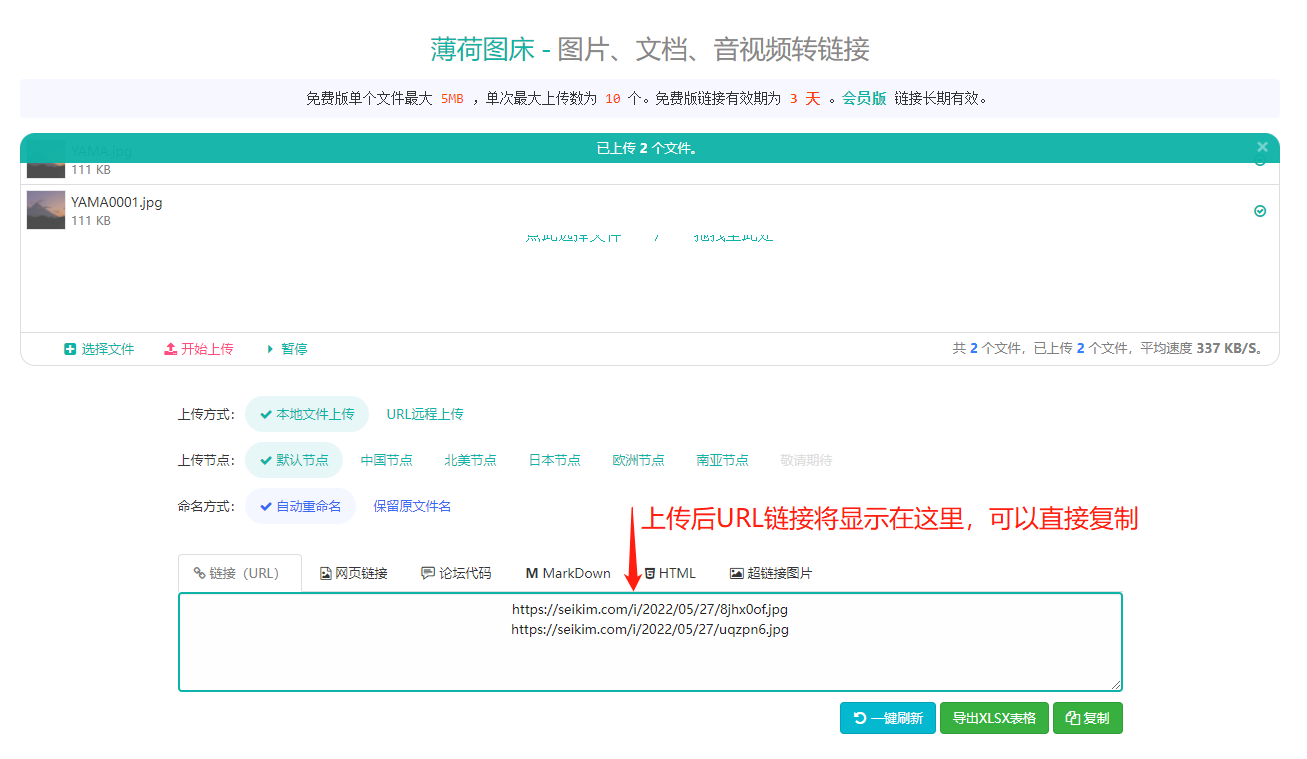Click the YAMA0001.jpg file name
This screenshot has width=1307, height=759.
pyautogui.click(x=116, y=202)
